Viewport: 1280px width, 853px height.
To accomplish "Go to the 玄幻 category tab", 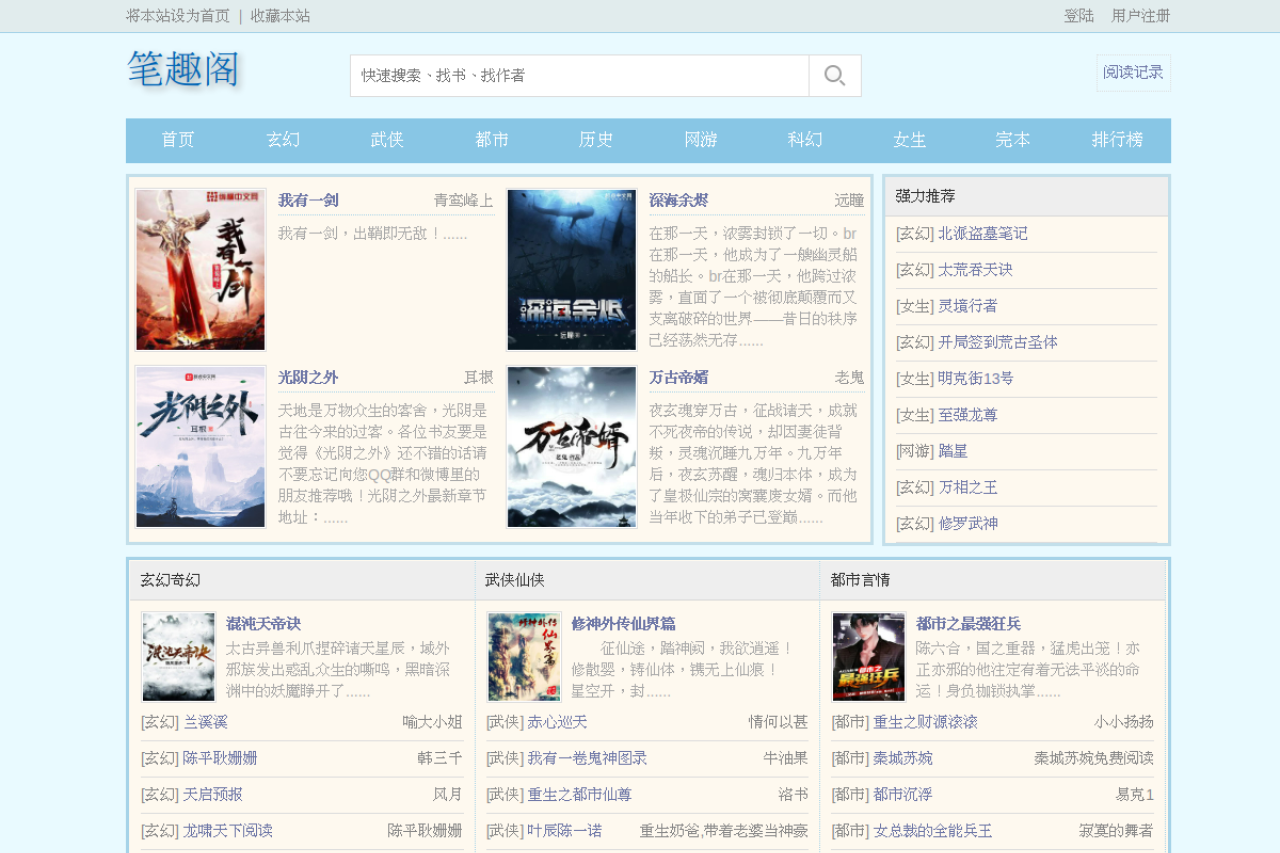I will click(283, 140).
